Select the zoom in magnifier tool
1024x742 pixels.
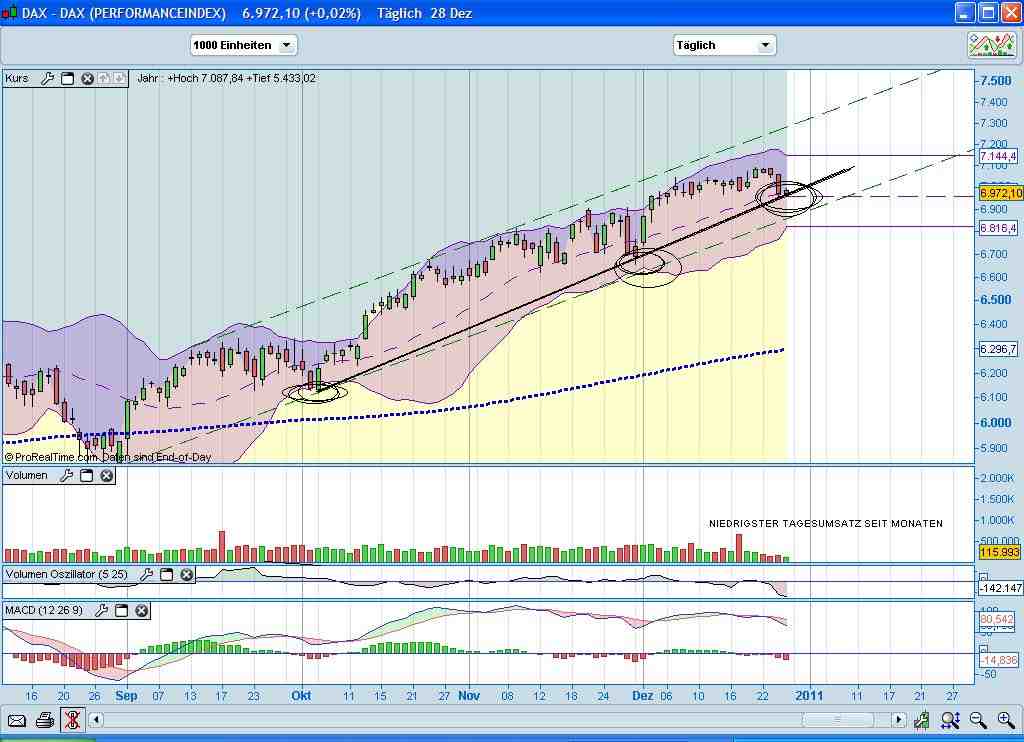coord(1005,721)
